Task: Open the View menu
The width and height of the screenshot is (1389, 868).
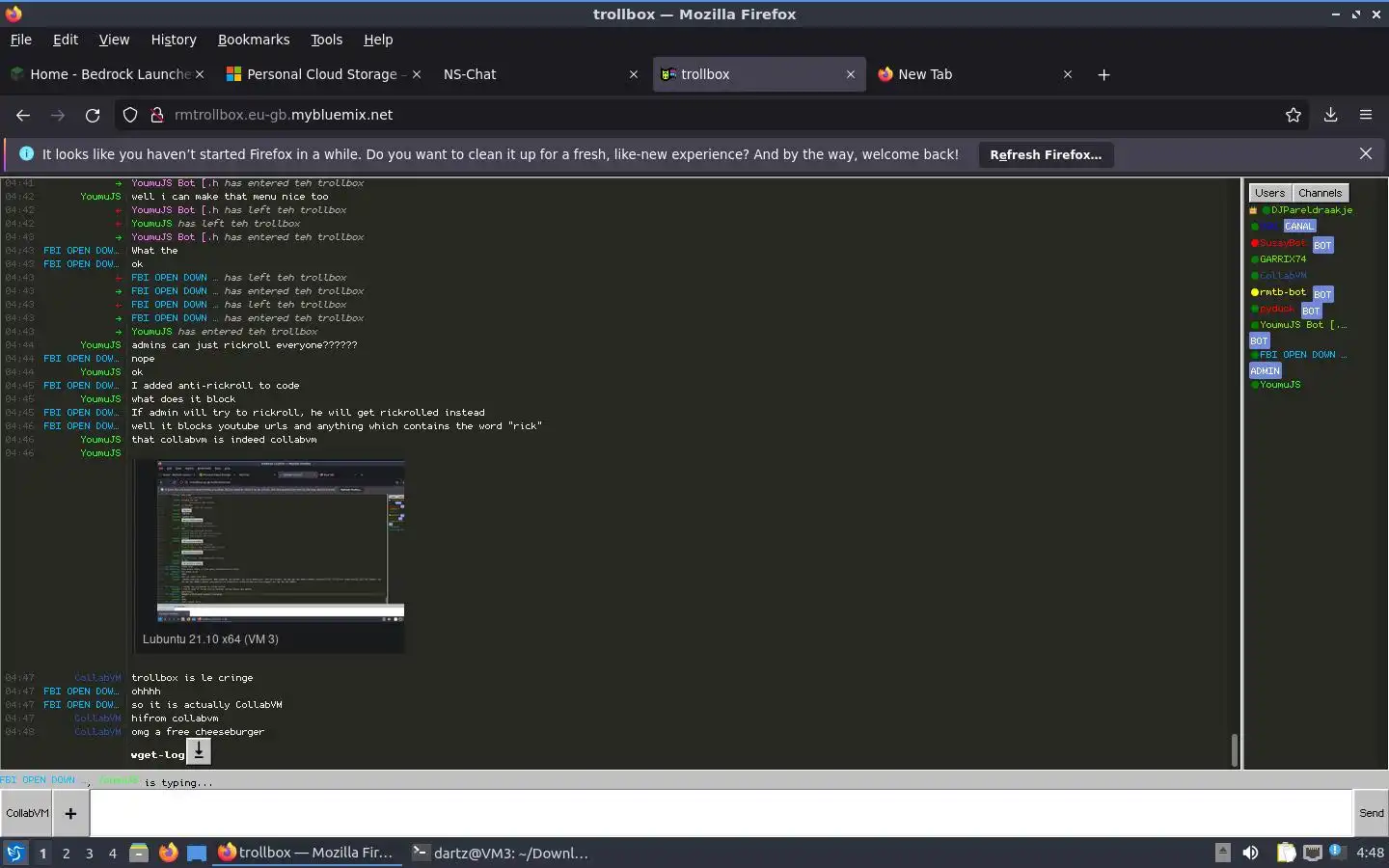Action: [114, 40]
